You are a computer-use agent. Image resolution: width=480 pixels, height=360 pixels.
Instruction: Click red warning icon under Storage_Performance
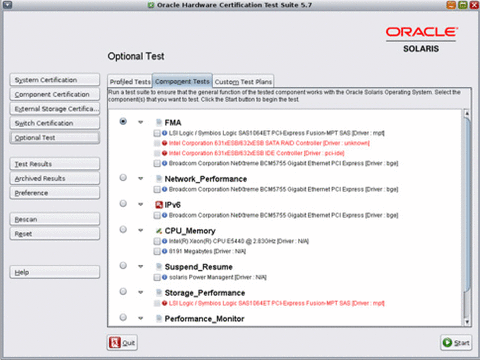(x=165, y=303)
